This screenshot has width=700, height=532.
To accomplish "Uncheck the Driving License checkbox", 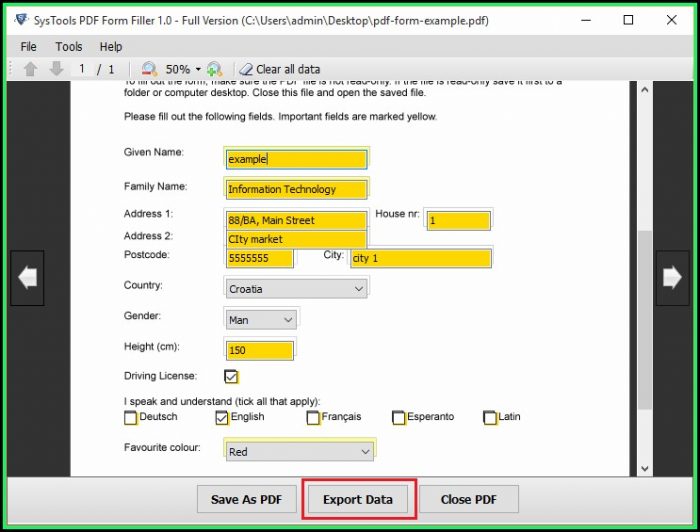I will (231, 377).
